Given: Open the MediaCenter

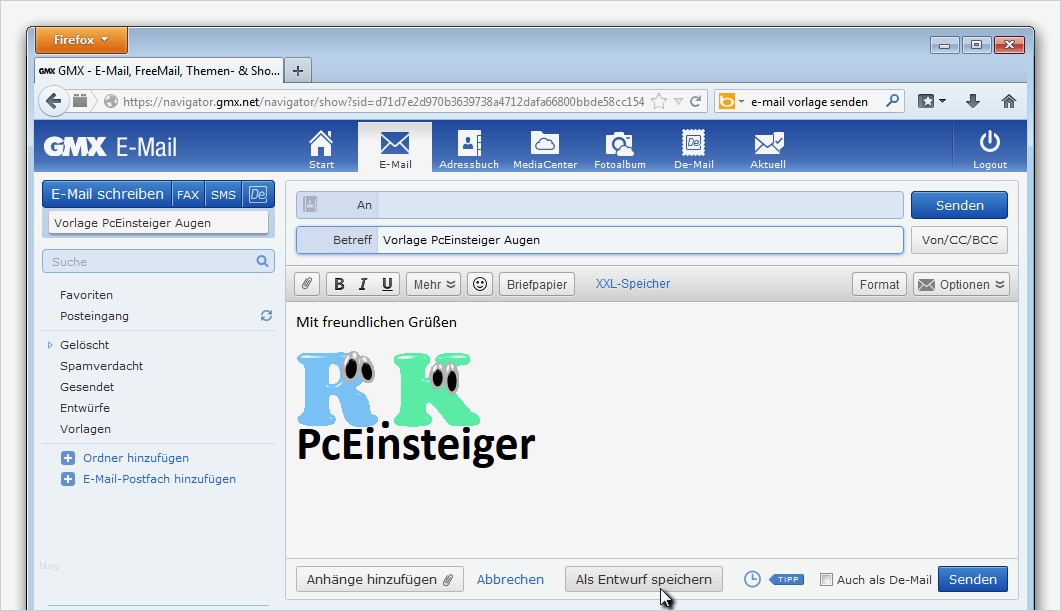Looking at the screenshot, I should tap(544, 146).
